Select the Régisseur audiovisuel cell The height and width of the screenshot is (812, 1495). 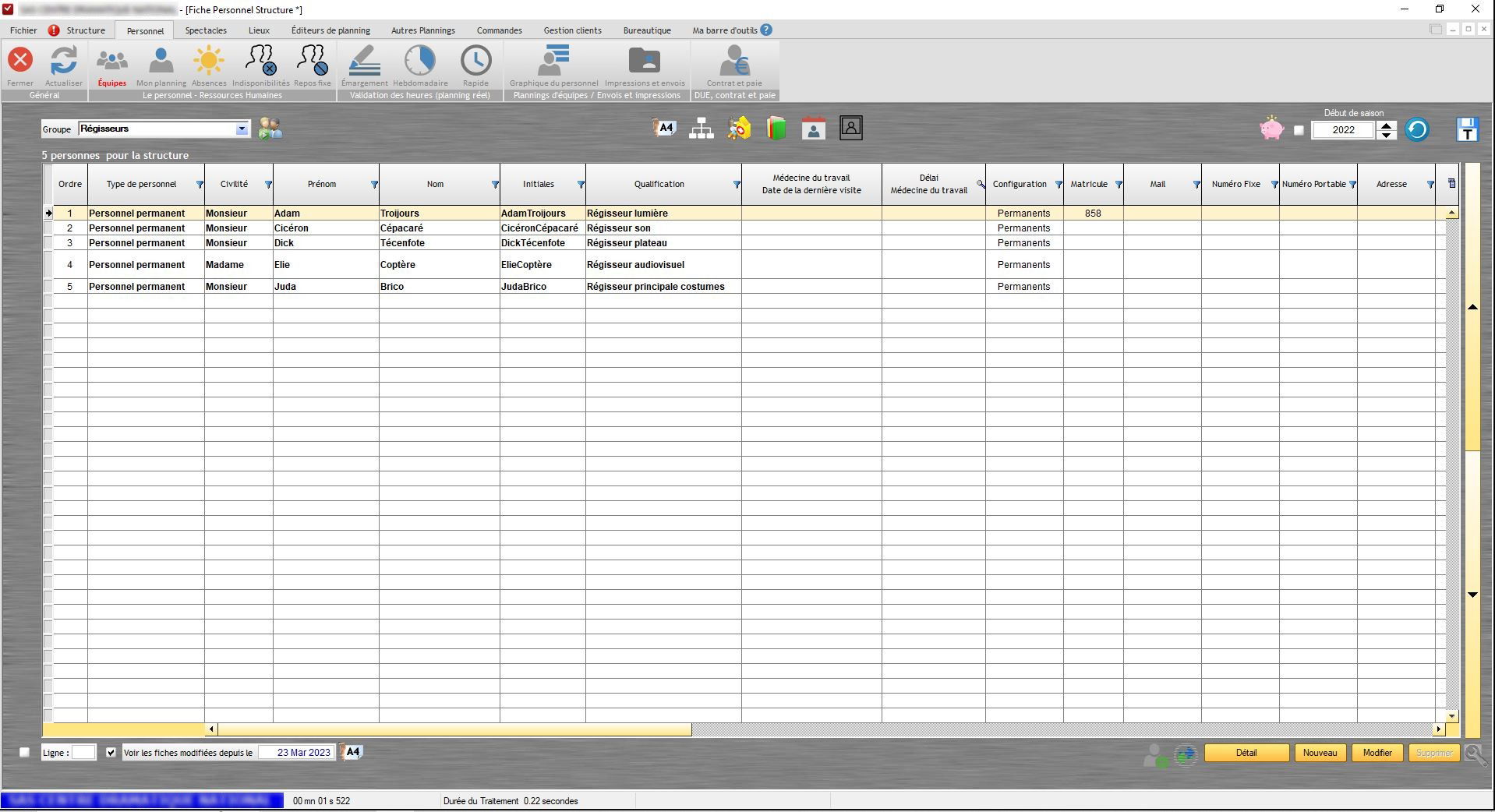[x=663, y=265]
